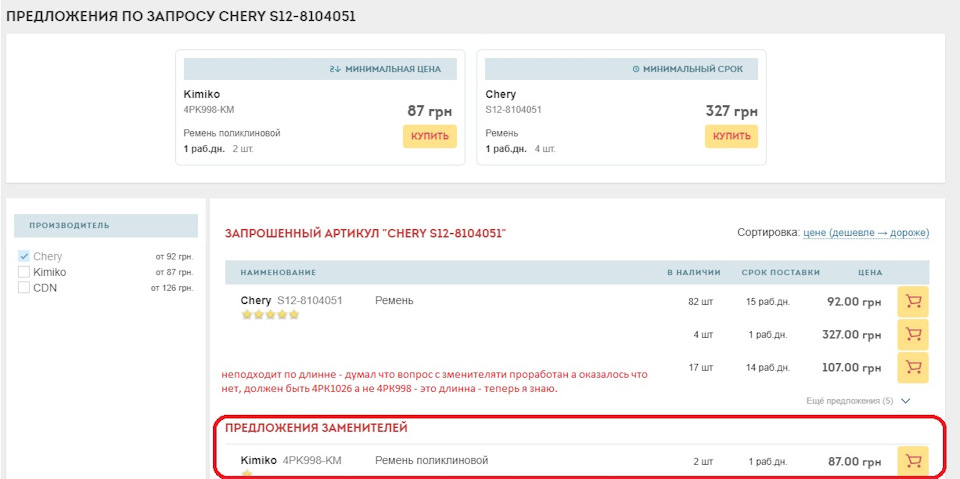Check the Kimiko manufacturer filter

[x=24, y=272]
